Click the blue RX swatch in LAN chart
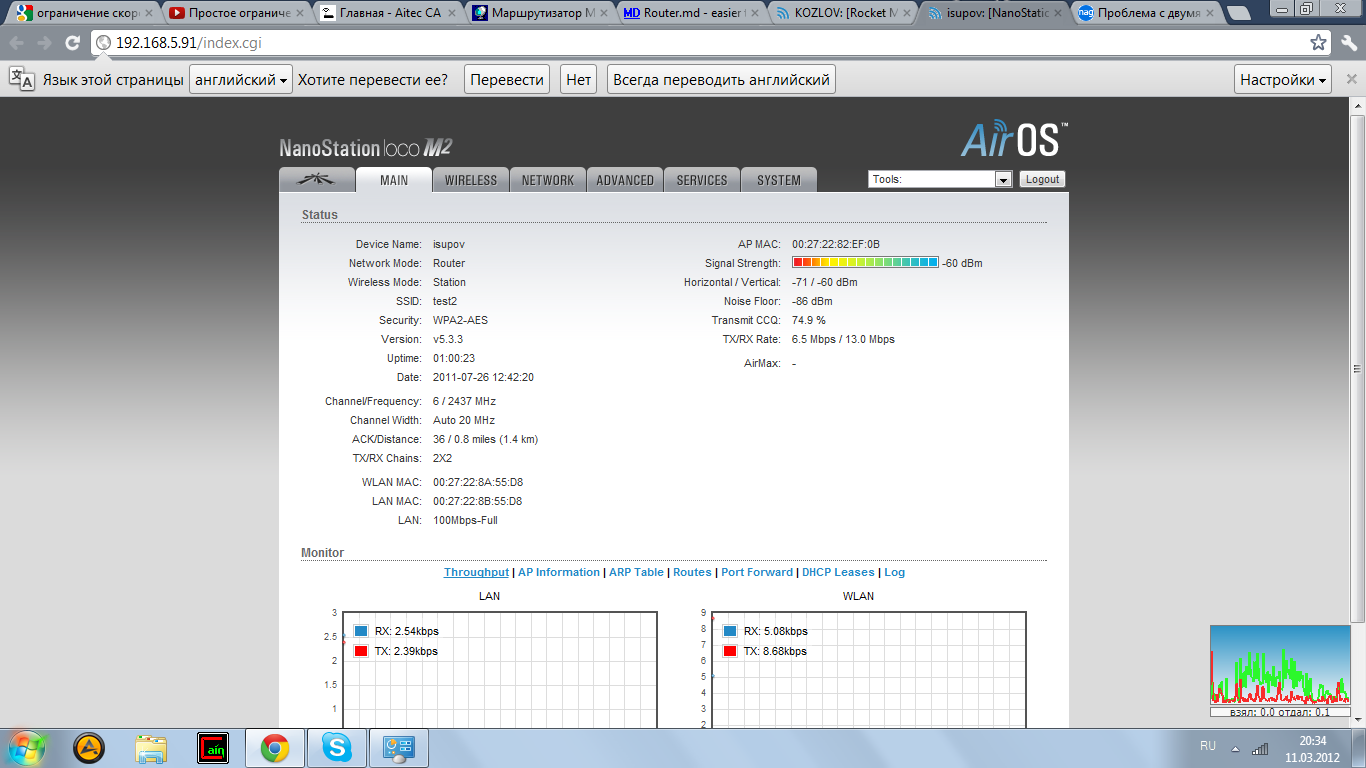 (x=361, y=631)
